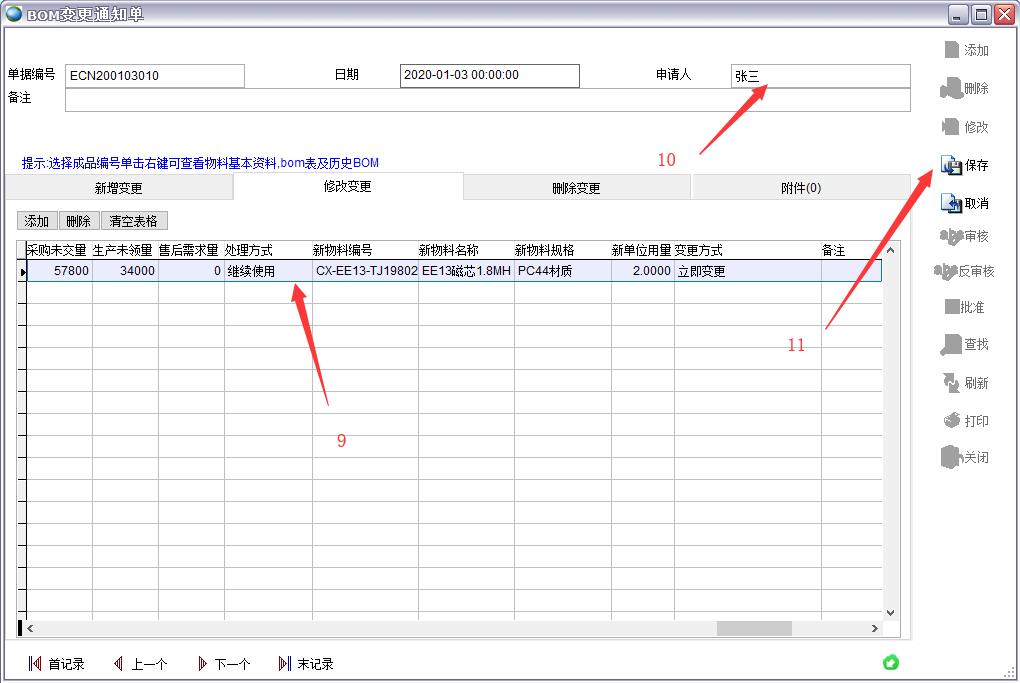
Task: Click the Add (添加) document icon in sidebar
Action: pyautogui.click(x=951, y=50)
